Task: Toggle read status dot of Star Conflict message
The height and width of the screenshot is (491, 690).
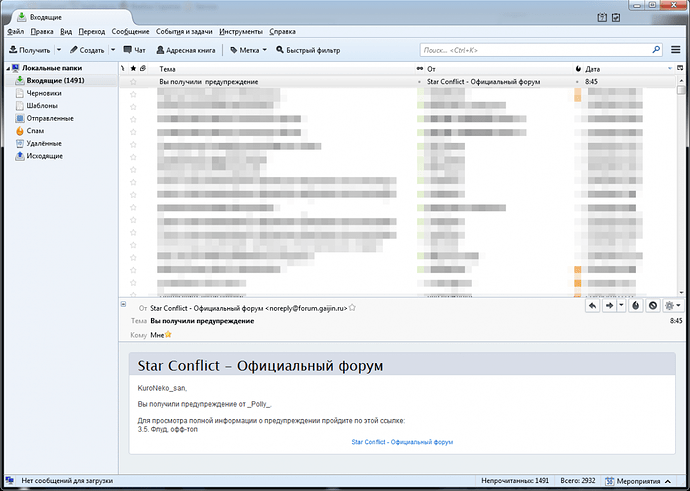Action: coord(419,82)
